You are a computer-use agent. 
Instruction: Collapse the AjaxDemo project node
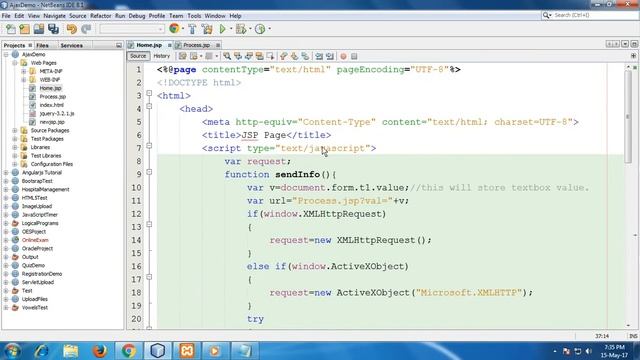tap(6, 54)
